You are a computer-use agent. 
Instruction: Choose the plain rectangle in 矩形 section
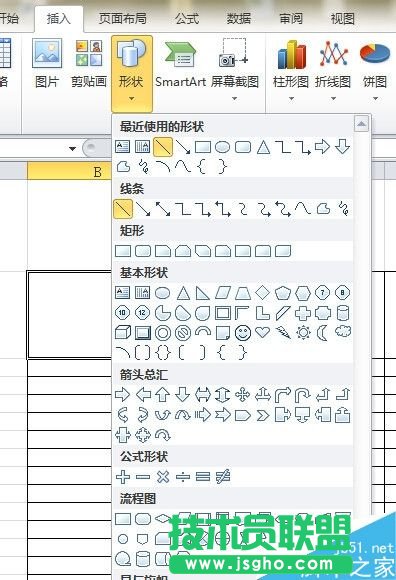123,251
